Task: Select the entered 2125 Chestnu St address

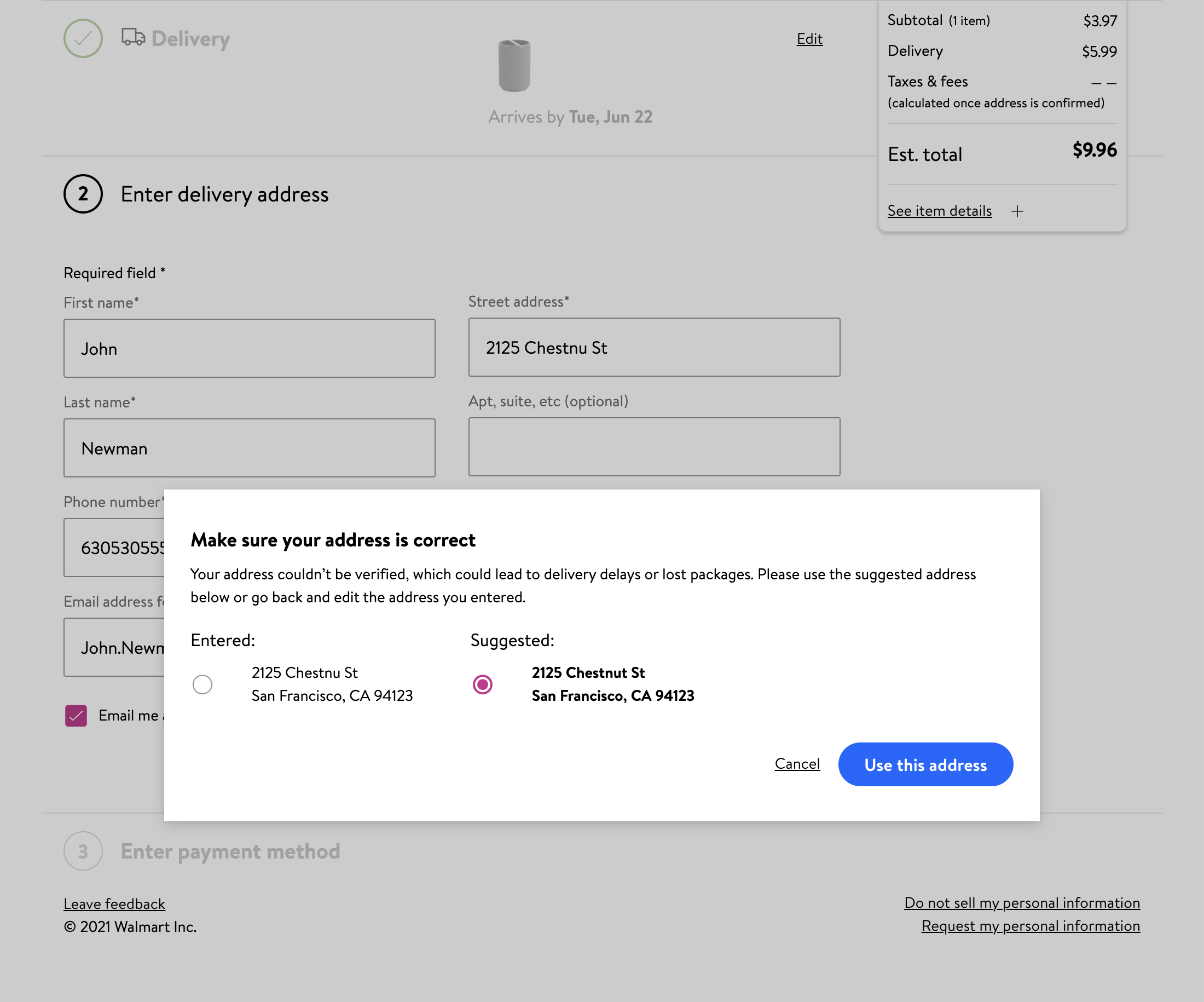Action: 202,684
